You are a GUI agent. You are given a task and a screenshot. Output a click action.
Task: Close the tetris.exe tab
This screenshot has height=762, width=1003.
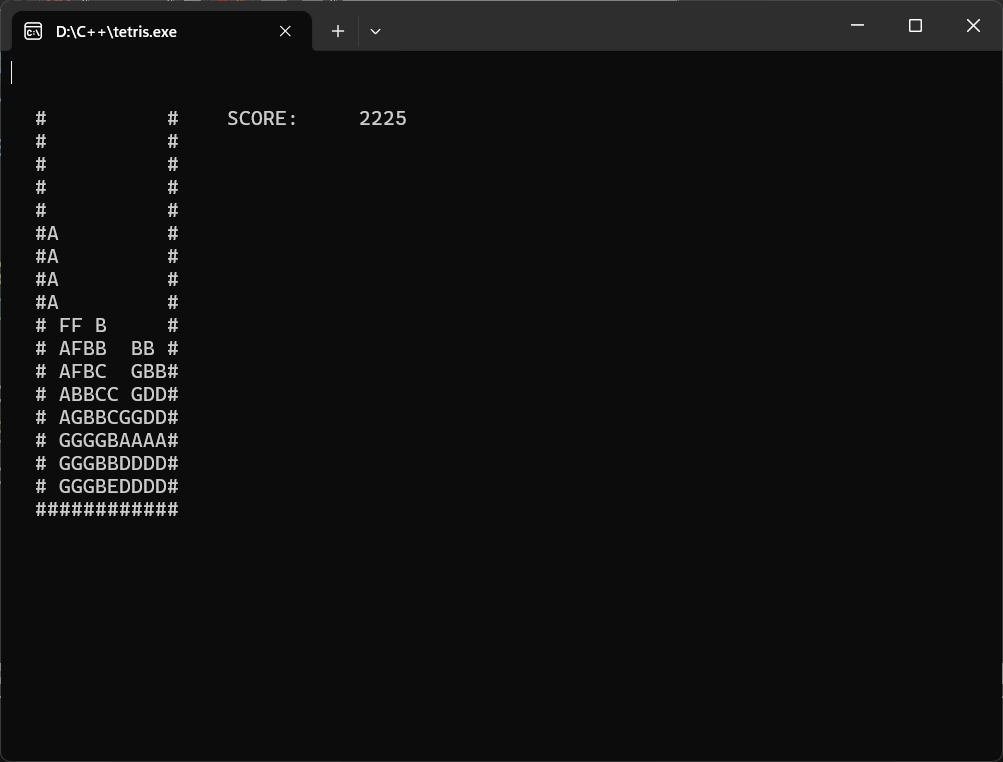(285, 31)
